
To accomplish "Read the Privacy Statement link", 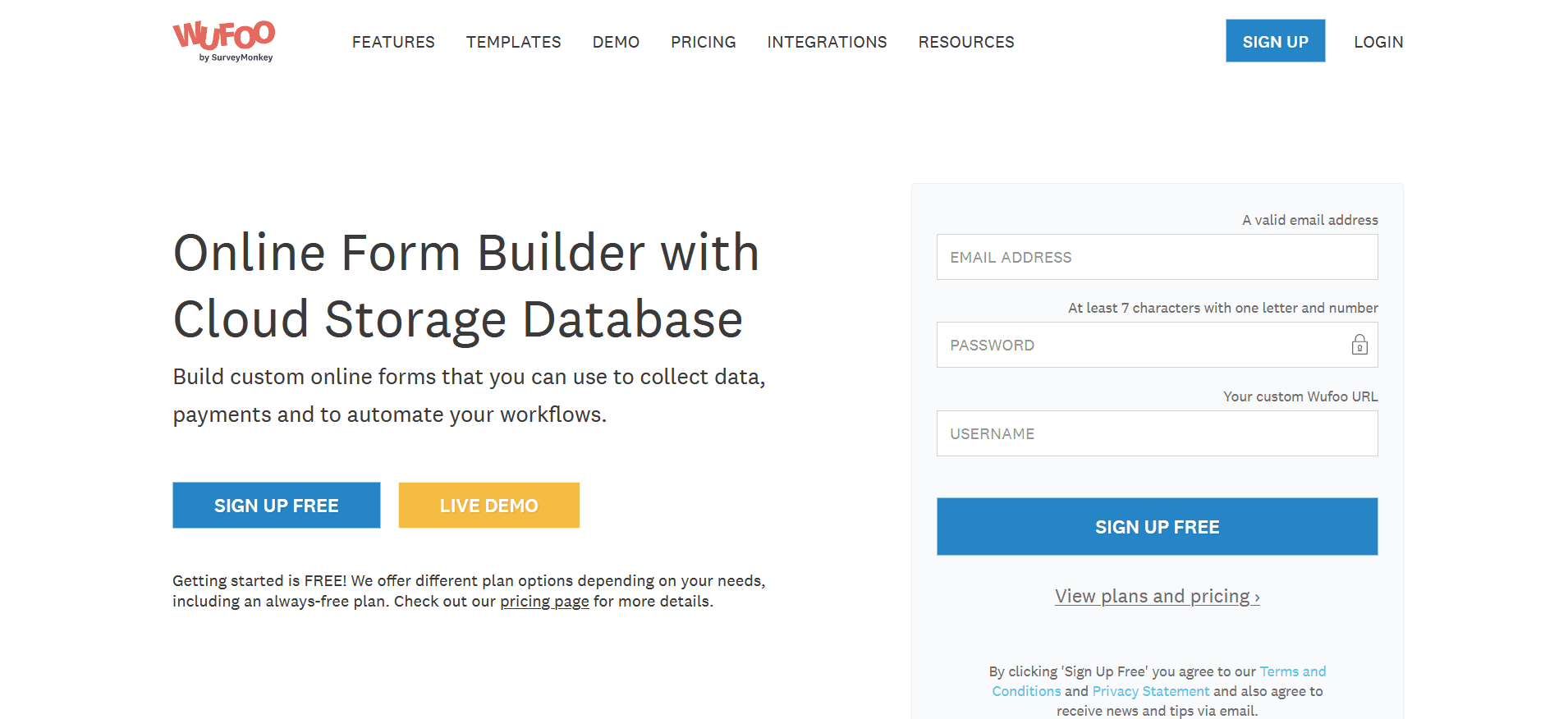I will (x=1150, y=692).
